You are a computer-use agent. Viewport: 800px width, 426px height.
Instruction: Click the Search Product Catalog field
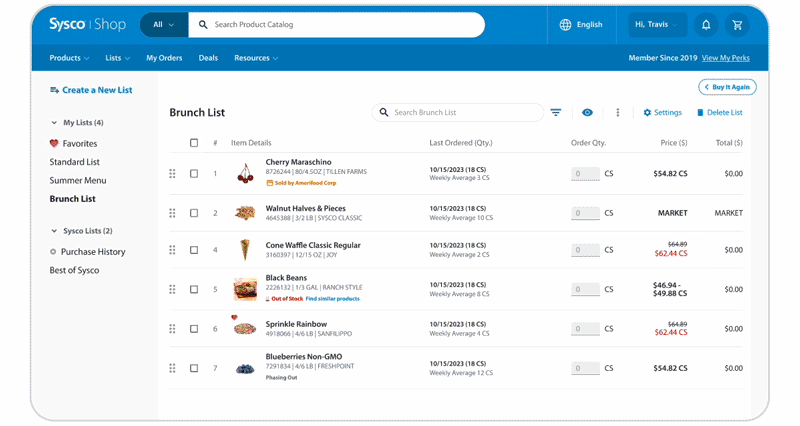point(337,24)
